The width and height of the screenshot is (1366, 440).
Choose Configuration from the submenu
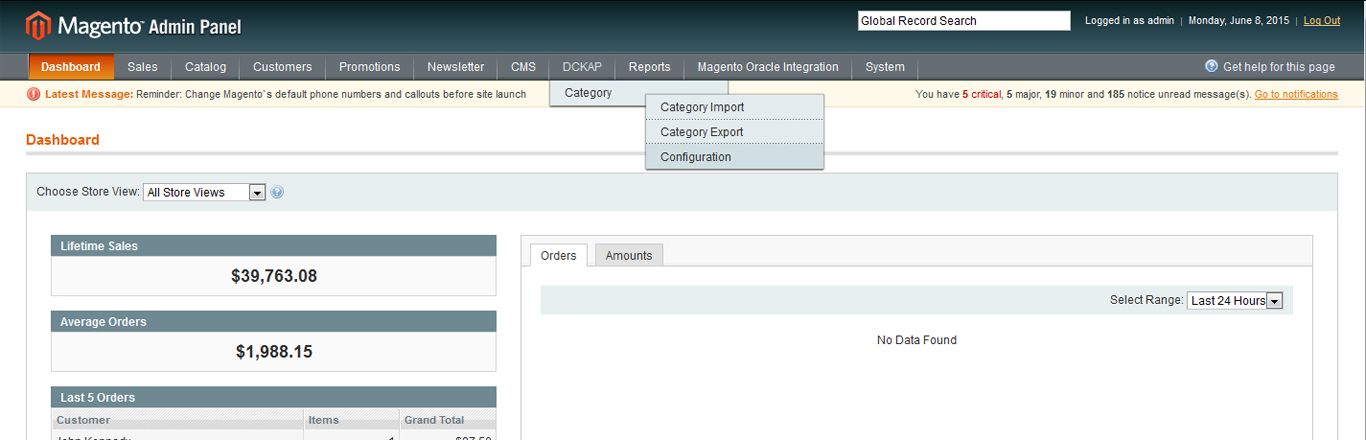(734, 157)
